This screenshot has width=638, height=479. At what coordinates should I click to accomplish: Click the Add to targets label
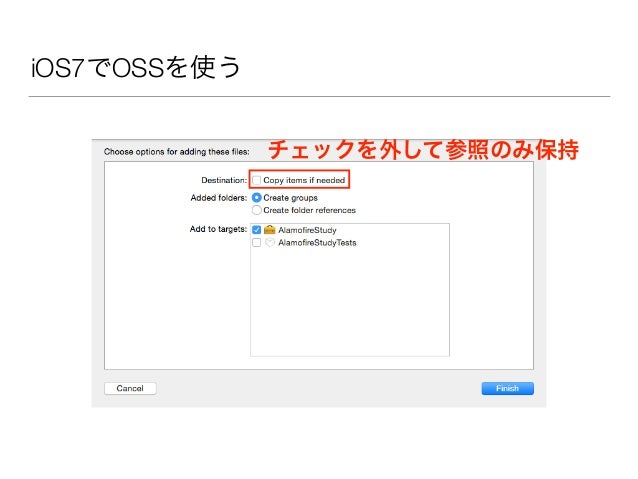(x=218, y=229)
